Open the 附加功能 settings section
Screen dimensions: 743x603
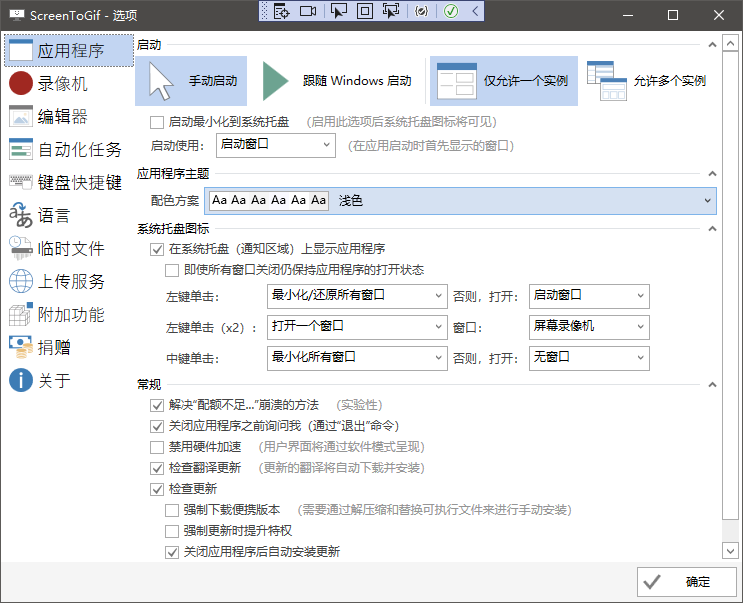(x=70, y=314)
